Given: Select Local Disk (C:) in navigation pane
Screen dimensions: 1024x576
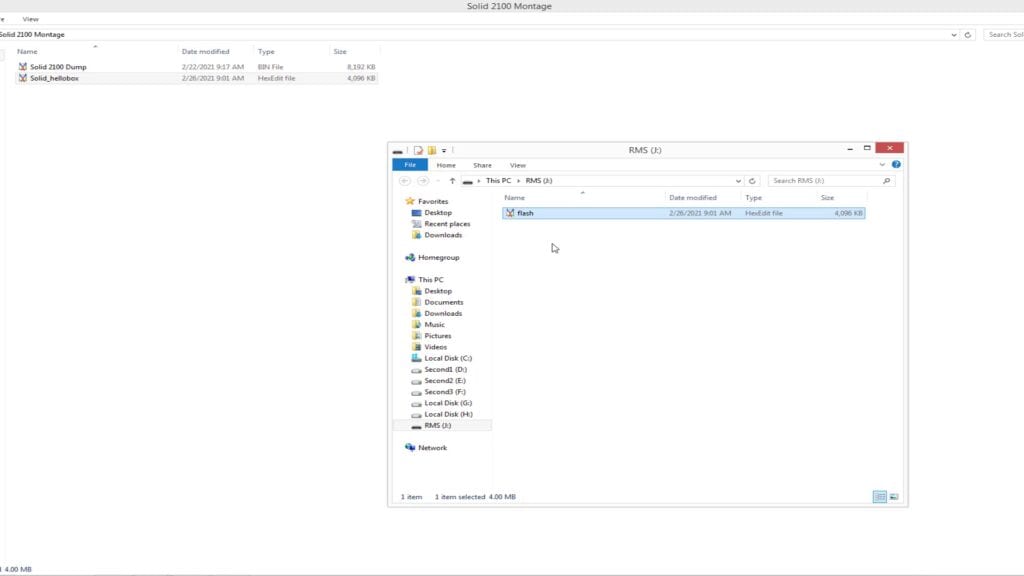Looking at the screenshot, I should (x=447, y=358).
